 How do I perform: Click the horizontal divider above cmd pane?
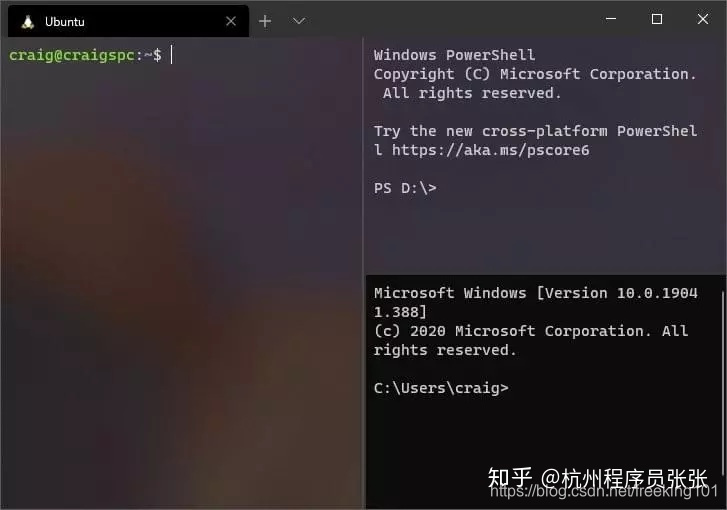coord(546,274)
